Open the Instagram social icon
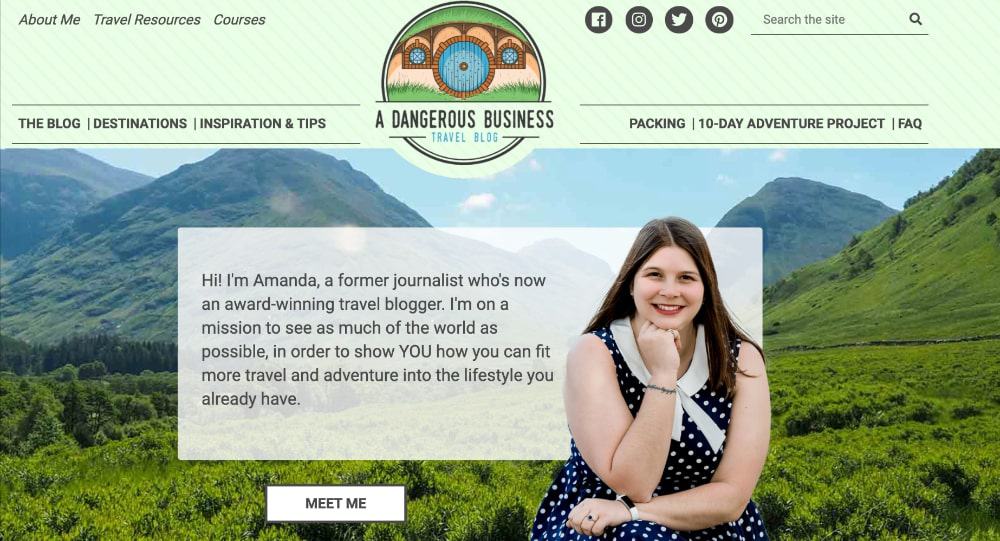The height and width of the screenshot is (541, 1000). 638,20
